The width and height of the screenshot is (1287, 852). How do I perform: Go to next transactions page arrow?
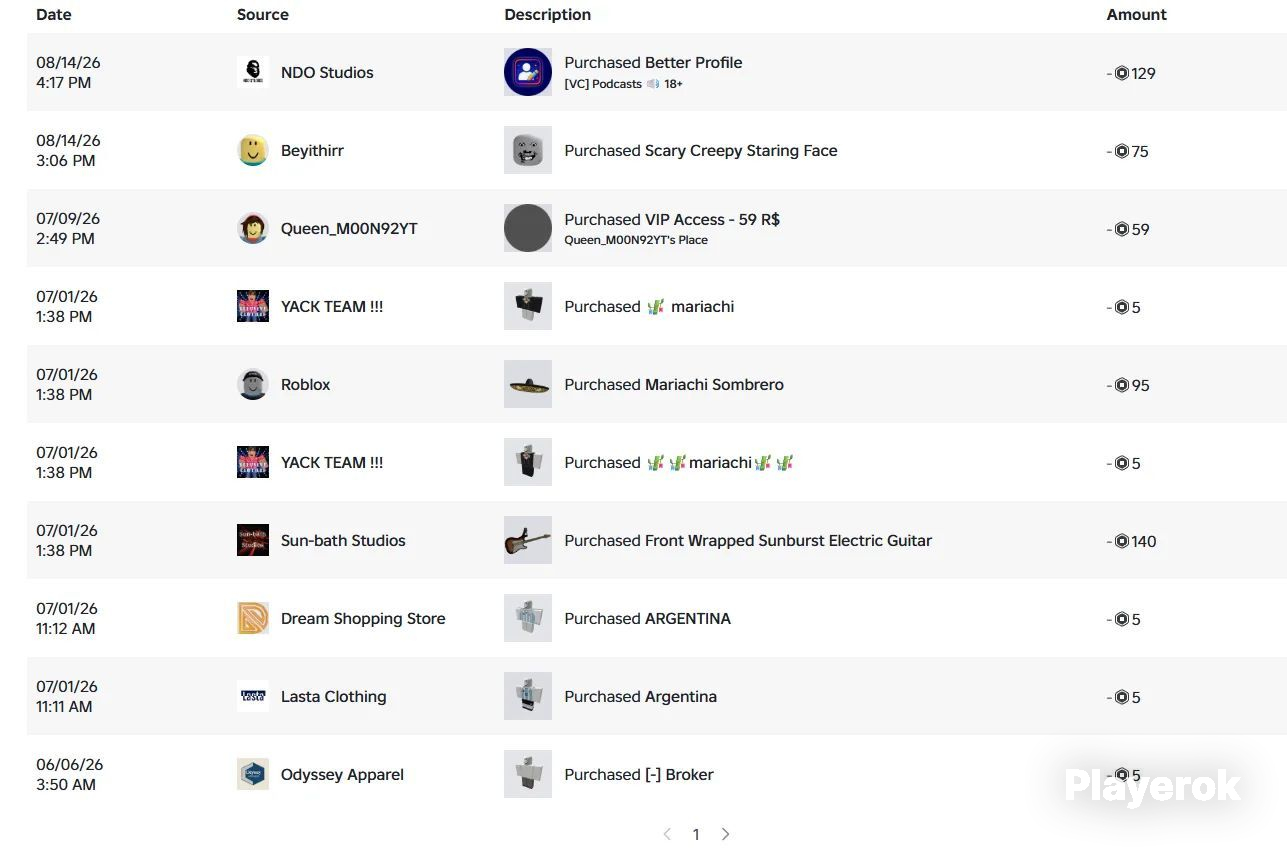tap(726, 834)
